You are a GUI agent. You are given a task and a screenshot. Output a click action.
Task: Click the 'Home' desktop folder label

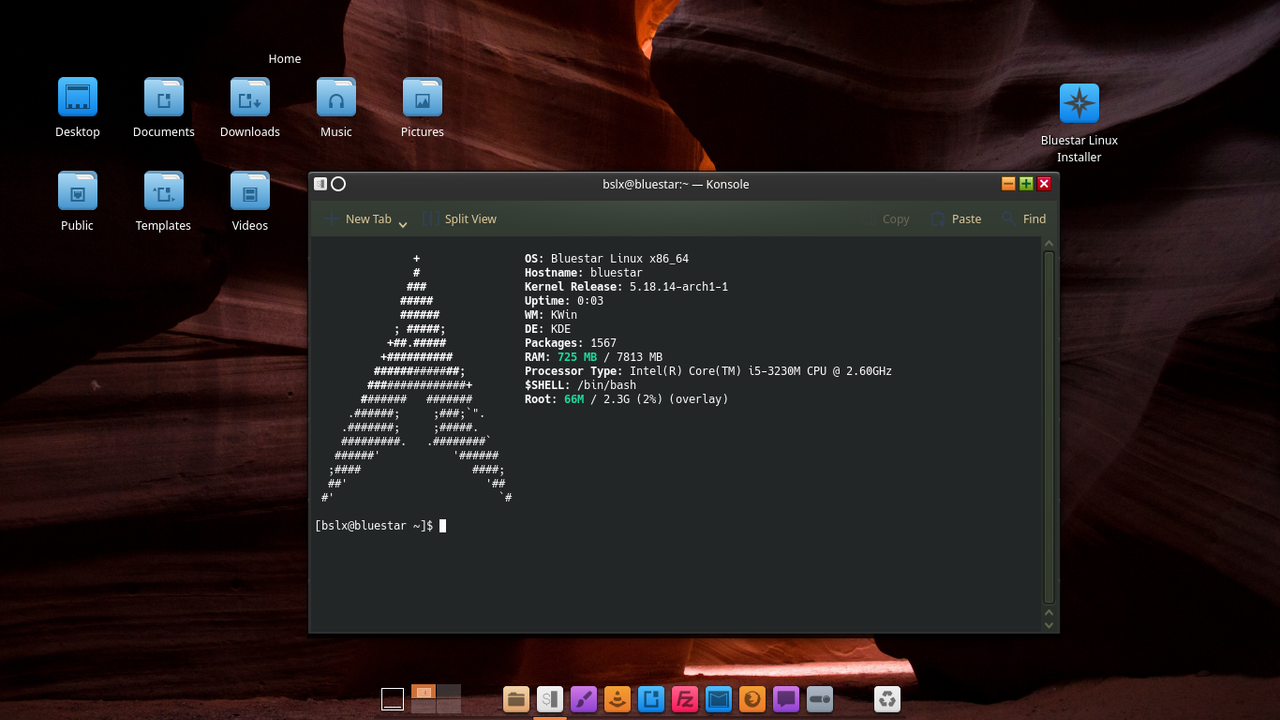(x=284, y=59)
